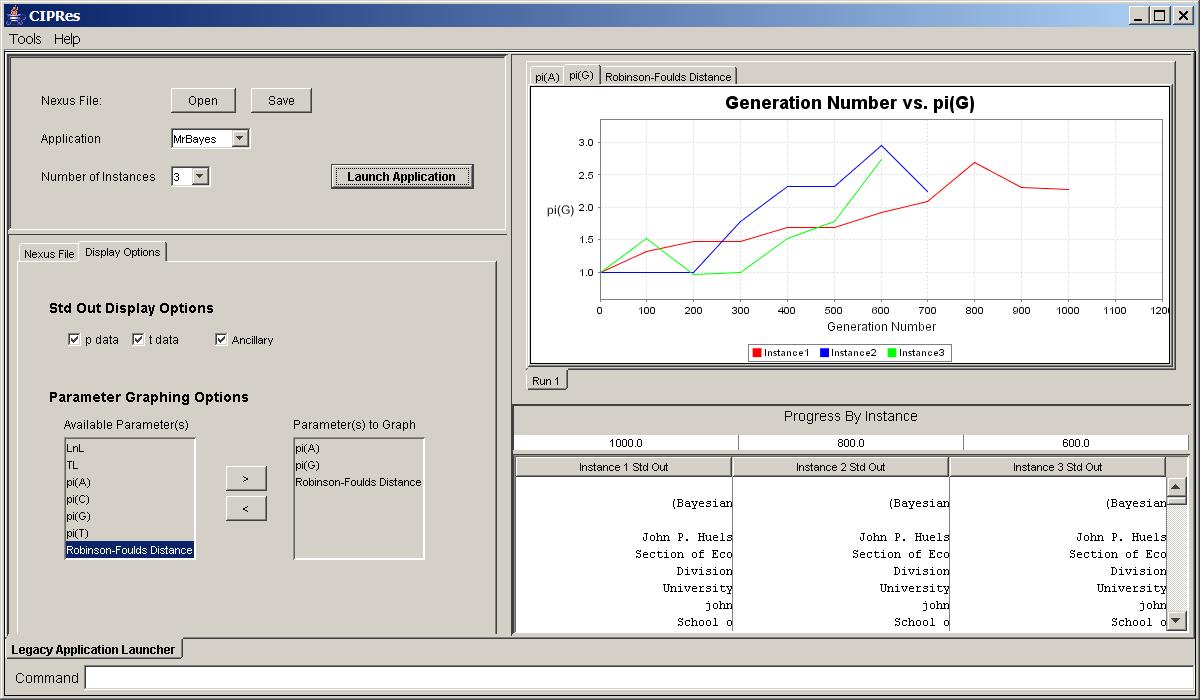Select pi(A) in Available Parameters list
The height and width of the screenshot is (700, 1200).
coord(130,482)
